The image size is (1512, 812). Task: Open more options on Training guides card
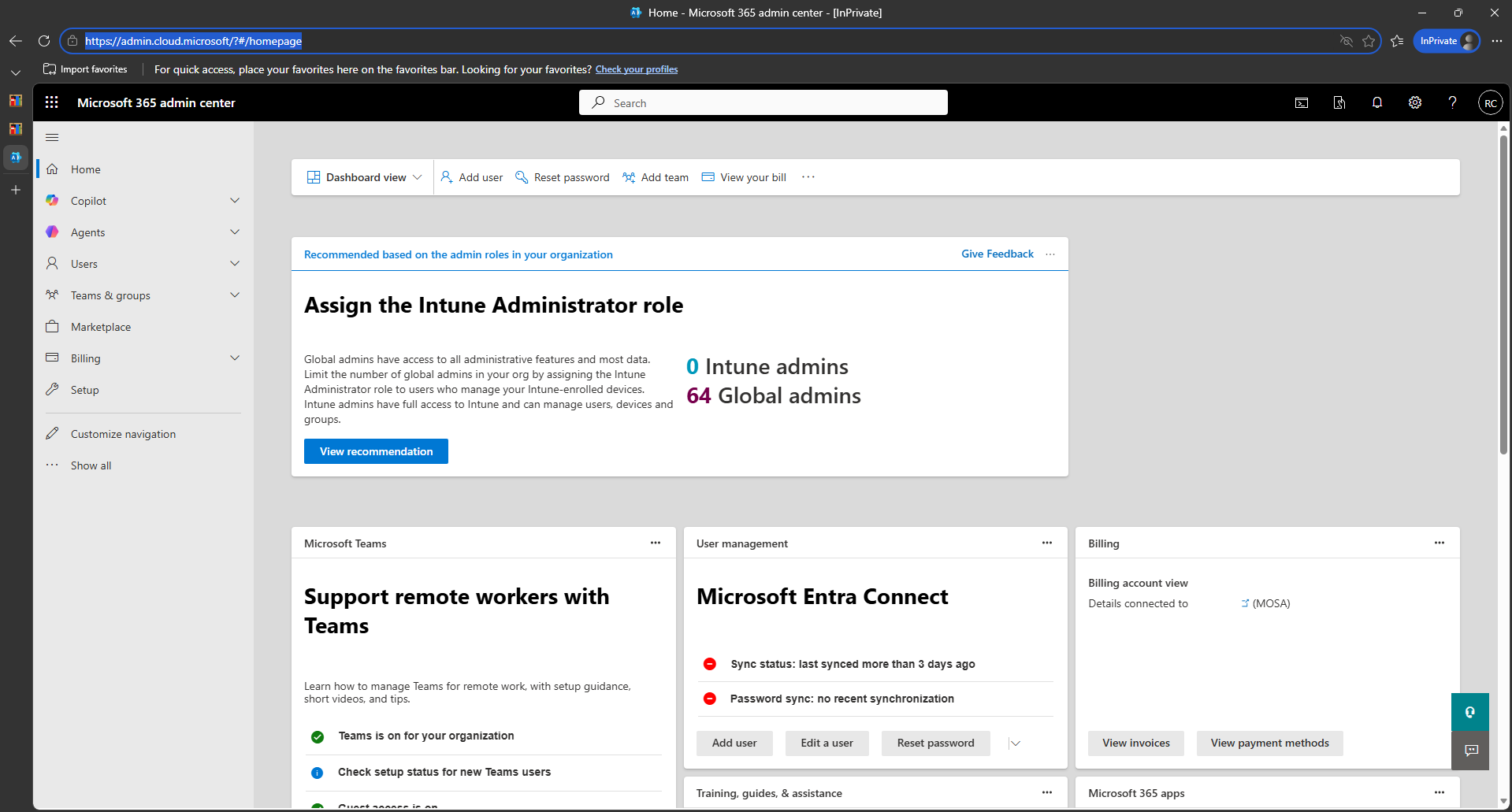tap(1047, 792)
